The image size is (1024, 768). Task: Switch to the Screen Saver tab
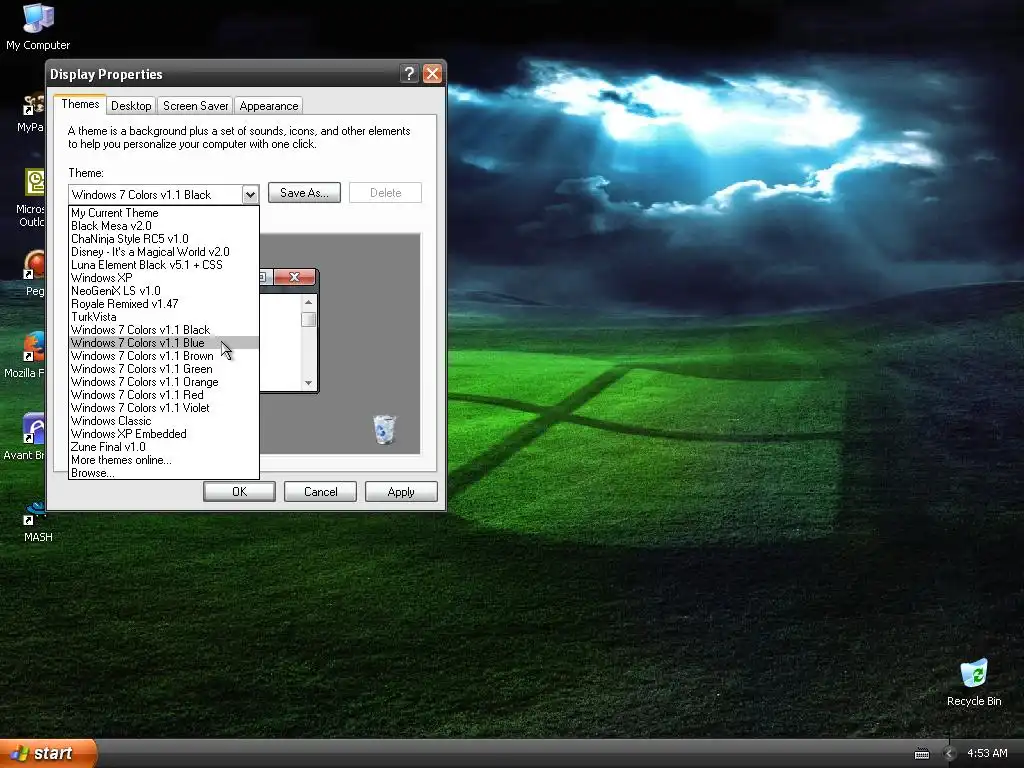pyautogui.click(x=195, y=106)
